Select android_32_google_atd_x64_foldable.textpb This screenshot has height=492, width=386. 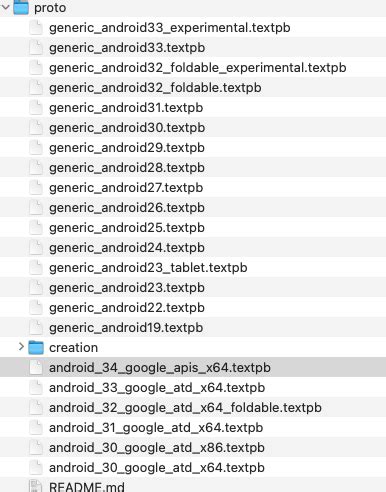click(x=193, y=407)
